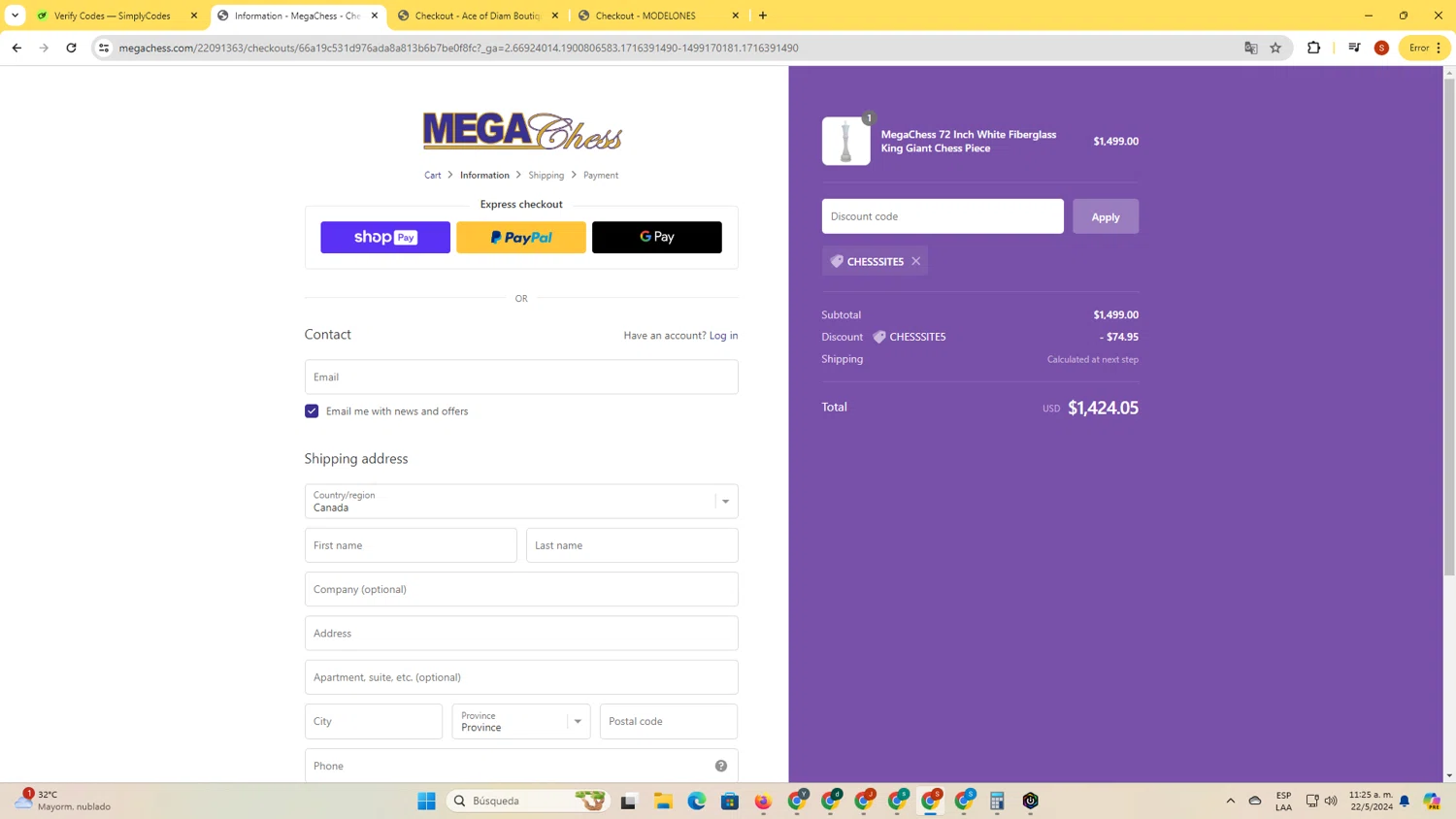This screenshot has height=819, width=1456.
Task: Remove the CHESSSITE5 discount tag
Action: click(x=915, y=261)
